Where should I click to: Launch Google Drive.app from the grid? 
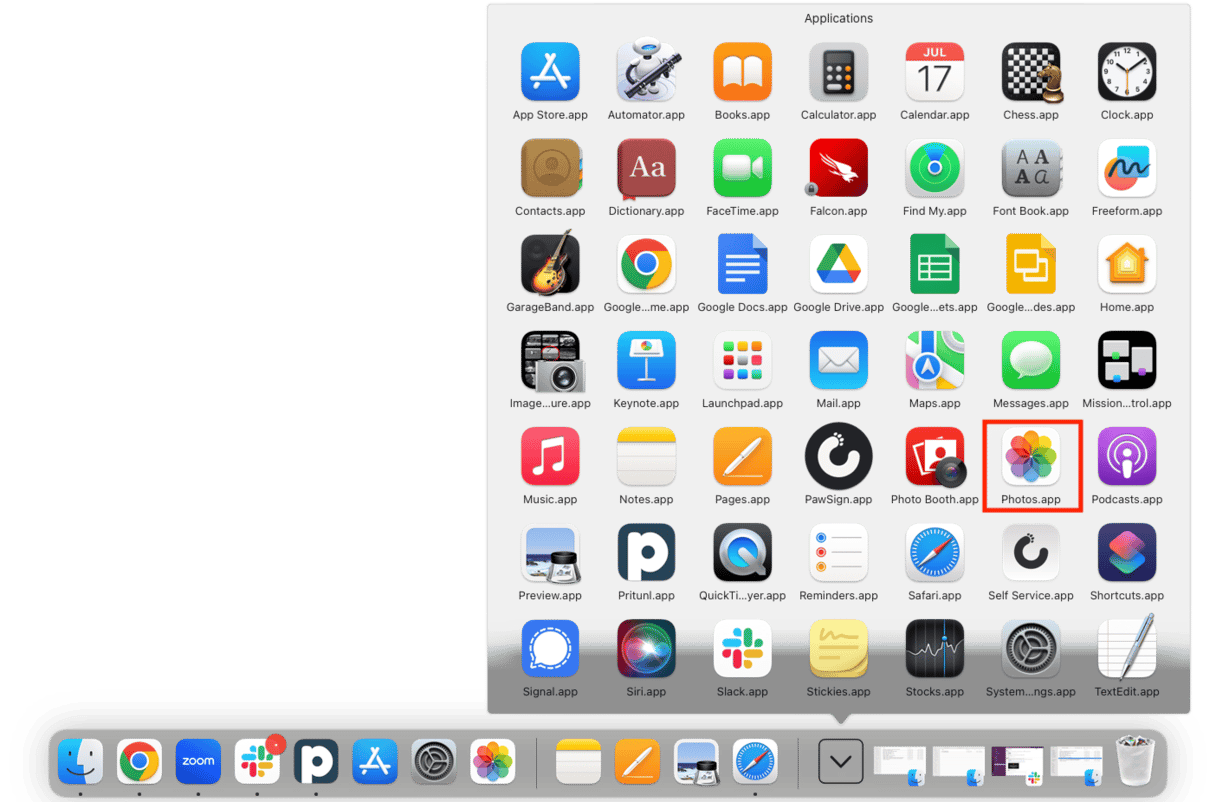coord(838,264)
